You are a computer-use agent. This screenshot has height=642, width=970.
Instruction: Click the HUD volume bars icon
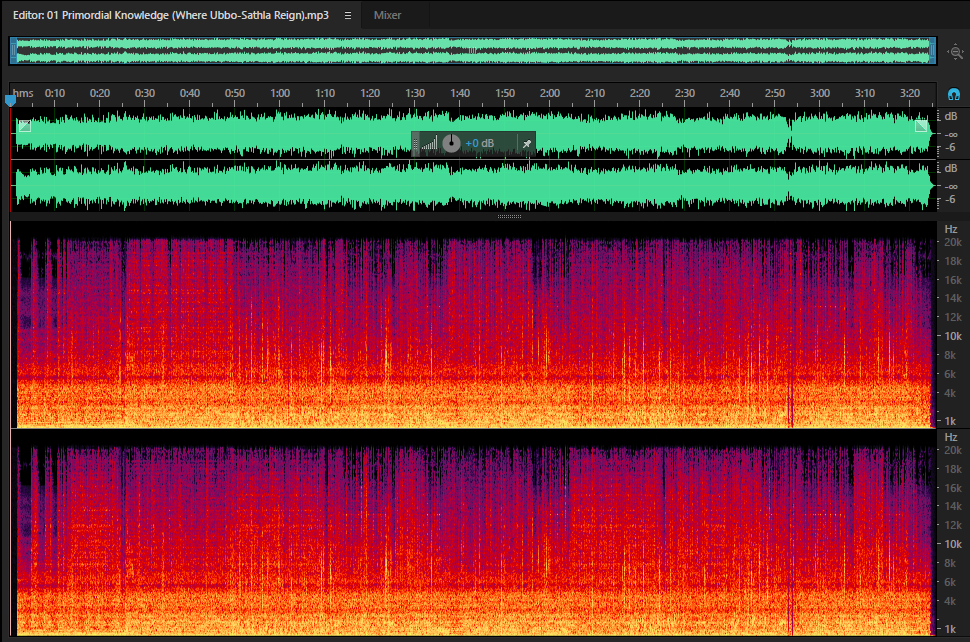(429, 143)
